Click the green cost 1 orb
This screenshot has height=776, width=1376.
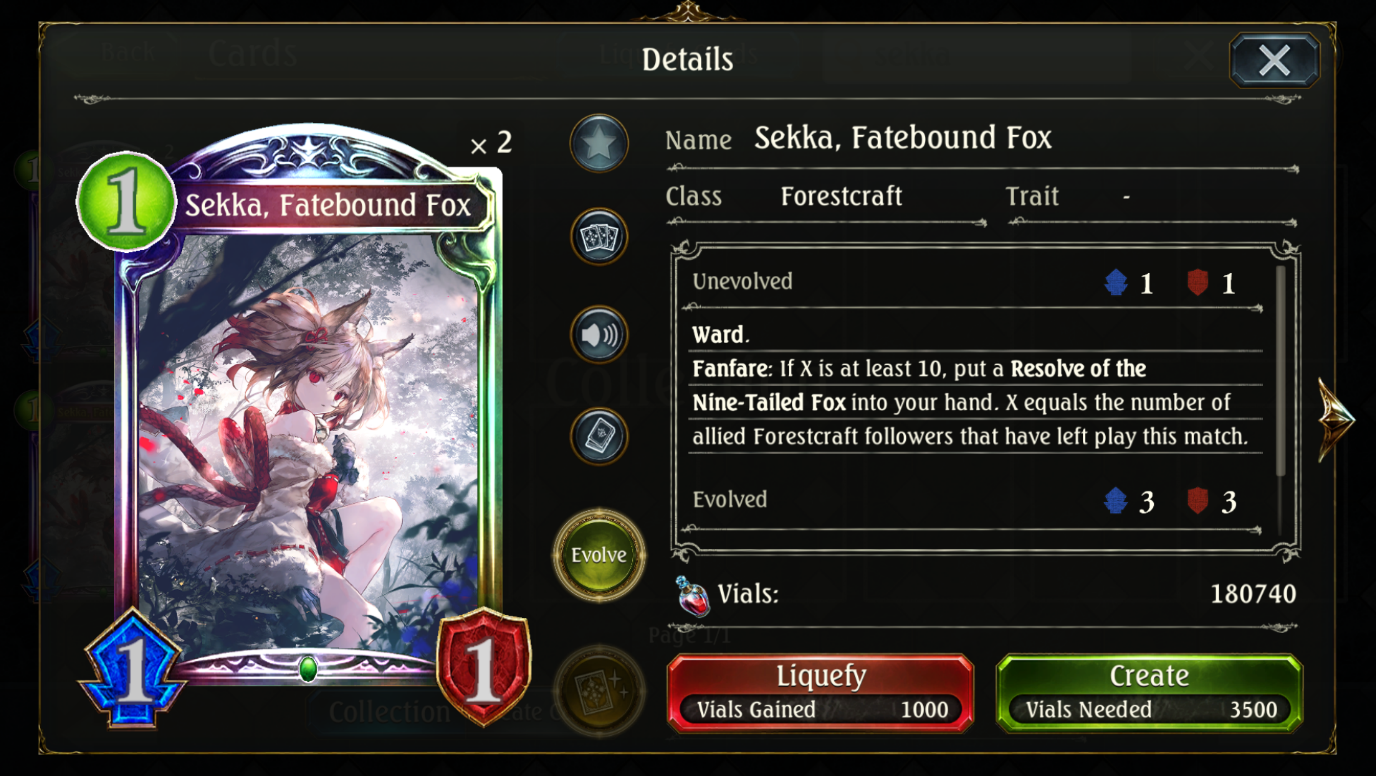(x=127, y=201)
